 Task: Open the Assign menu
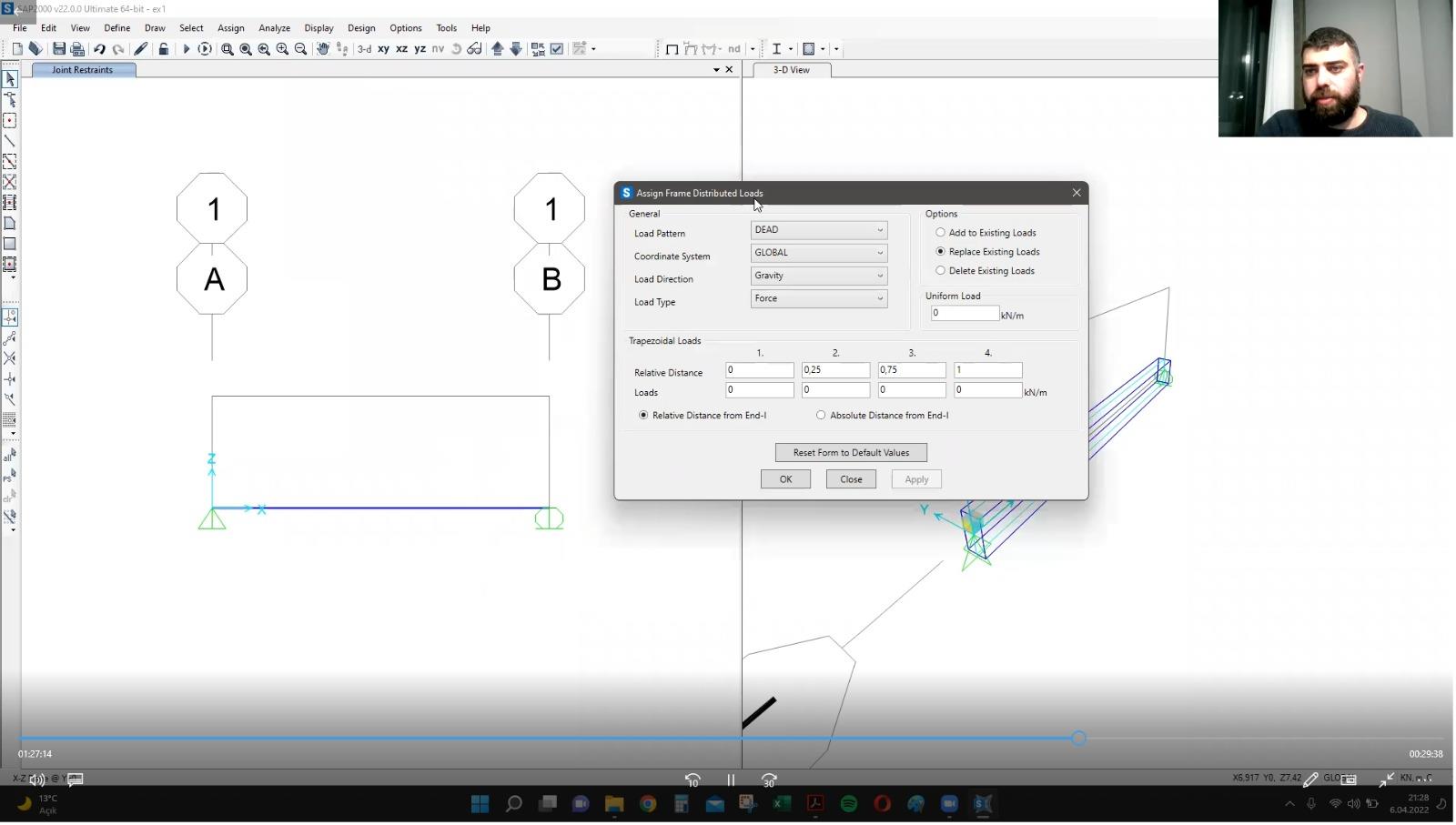(230, 28)
